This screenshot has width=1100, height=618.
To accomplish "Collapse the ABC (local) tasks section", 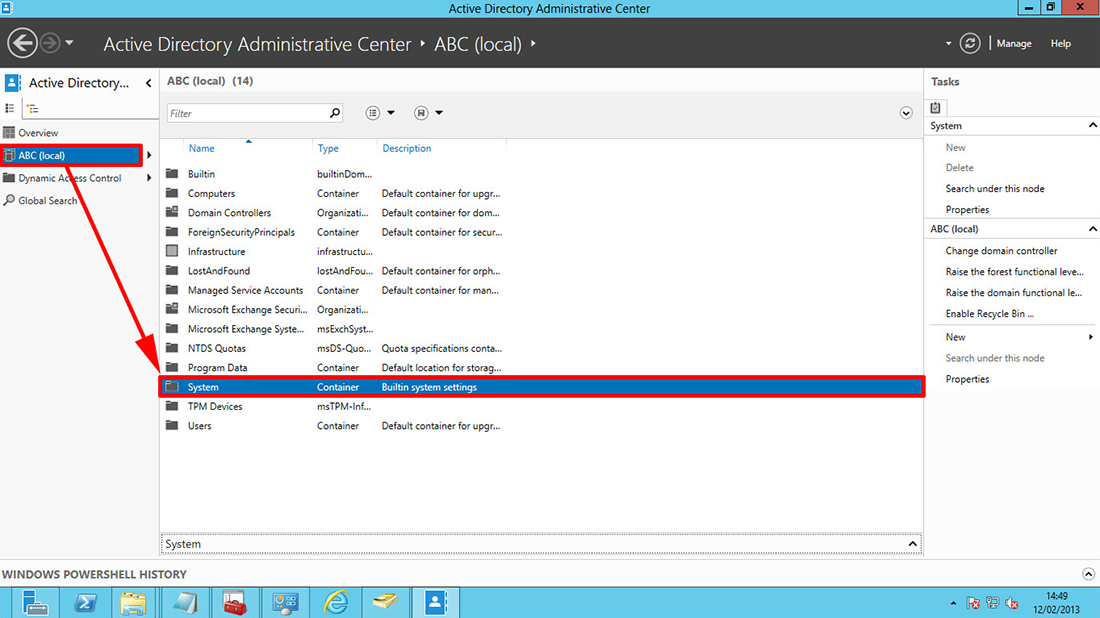I will [x=1092, y=229].
